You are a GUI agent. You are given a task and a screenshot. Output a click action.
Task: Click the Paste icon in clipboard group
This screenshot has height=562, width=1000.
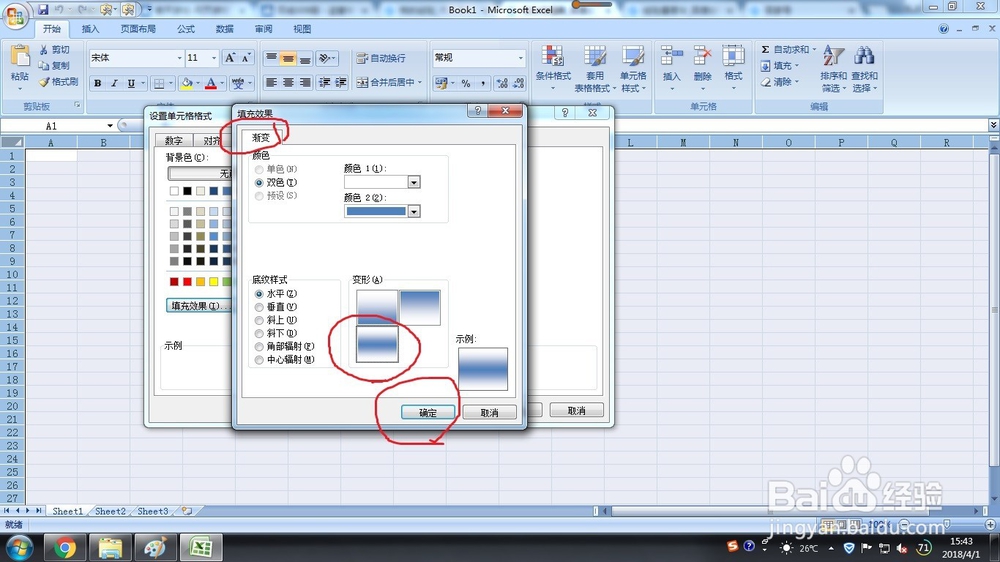20,57
